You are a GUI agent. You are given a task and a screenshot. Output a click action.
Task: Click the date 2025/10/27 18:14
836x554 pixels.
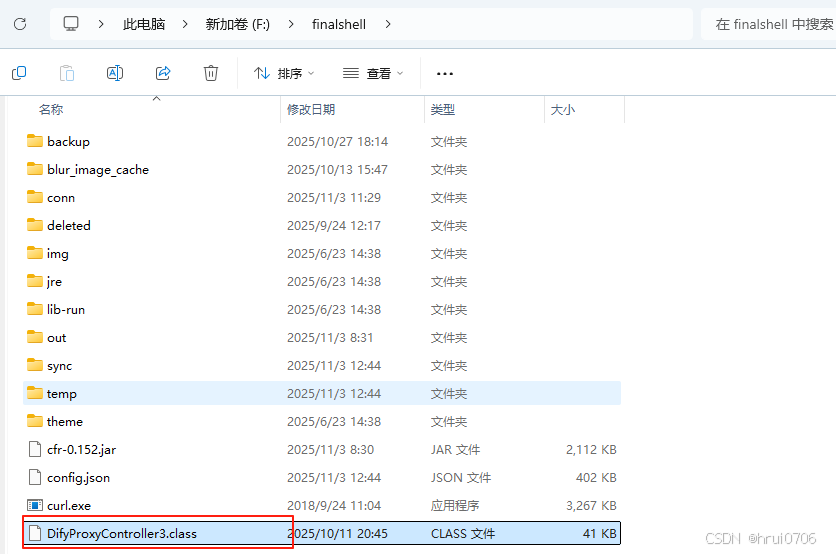[x=337, y=141]
